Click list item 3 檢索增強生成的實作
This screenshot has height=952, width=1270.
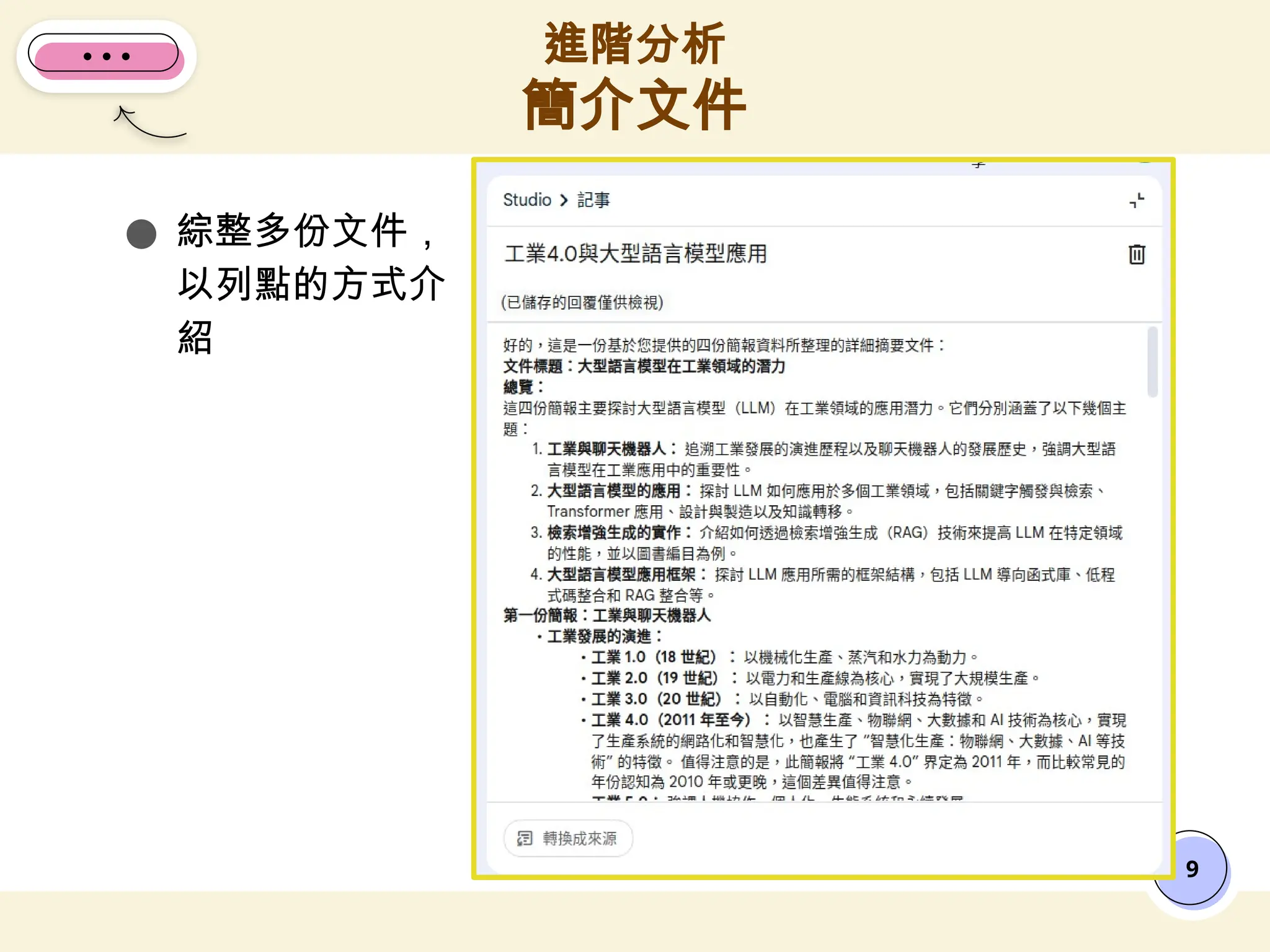[827, 543]
